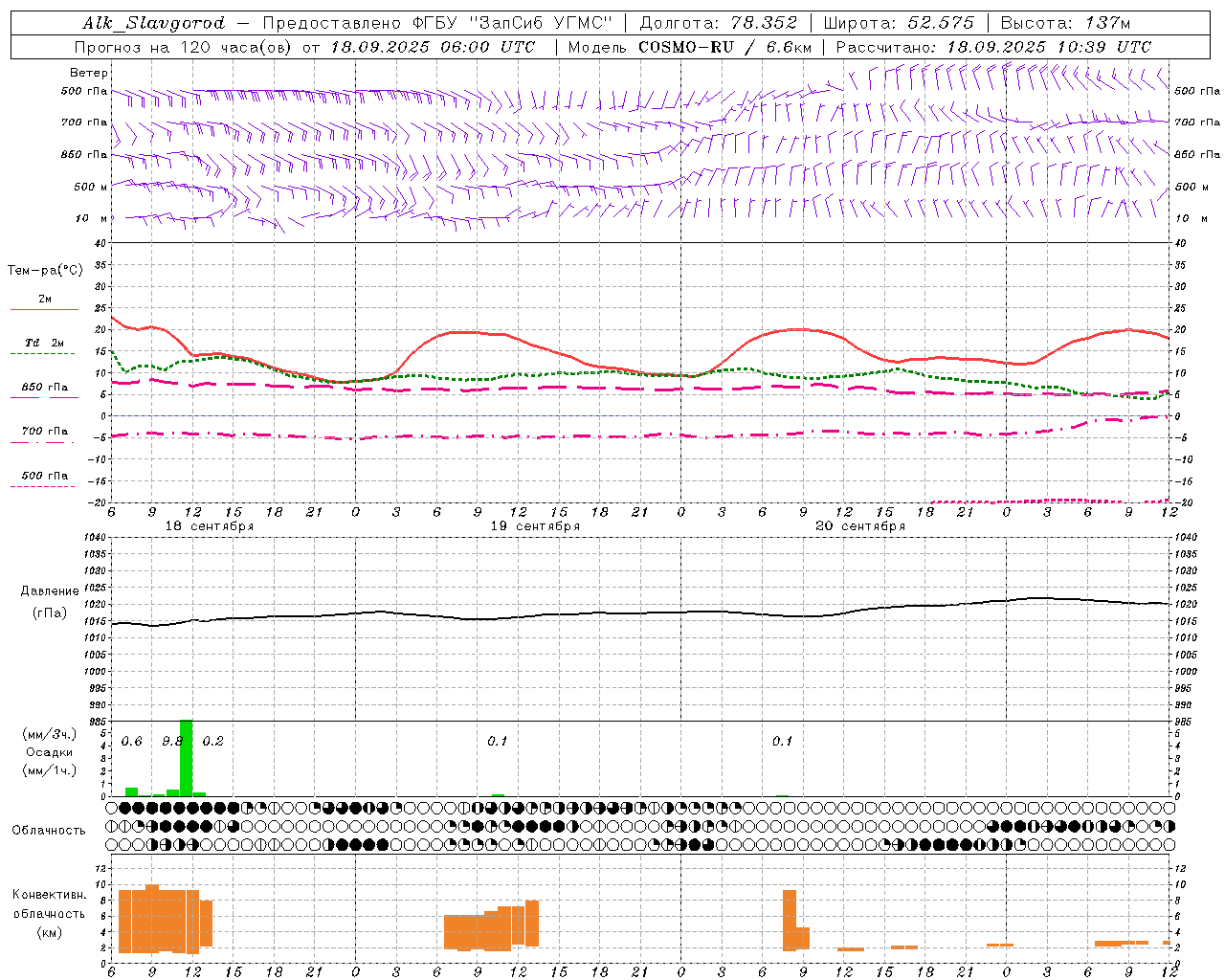The width and height of the screenshot is (1225, 980).
Task: Click the Ветер panel label
Action: coord(89,73)
